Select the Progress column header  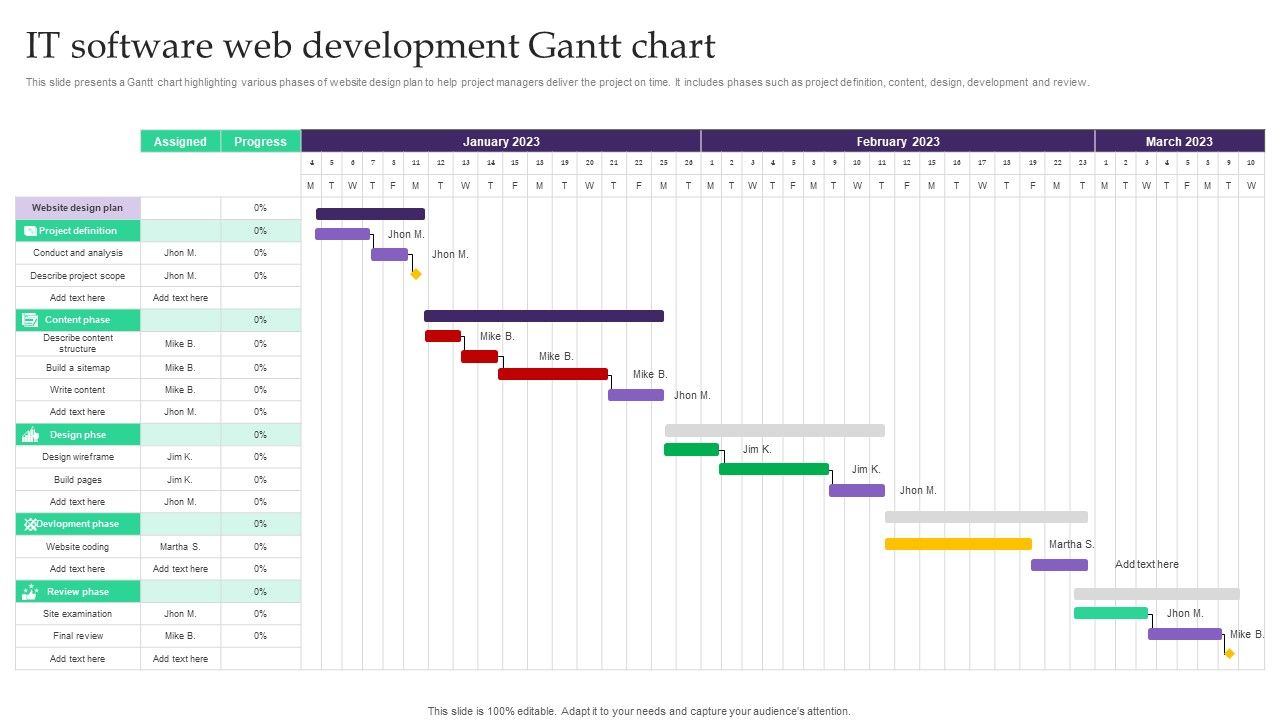(260, 141)
